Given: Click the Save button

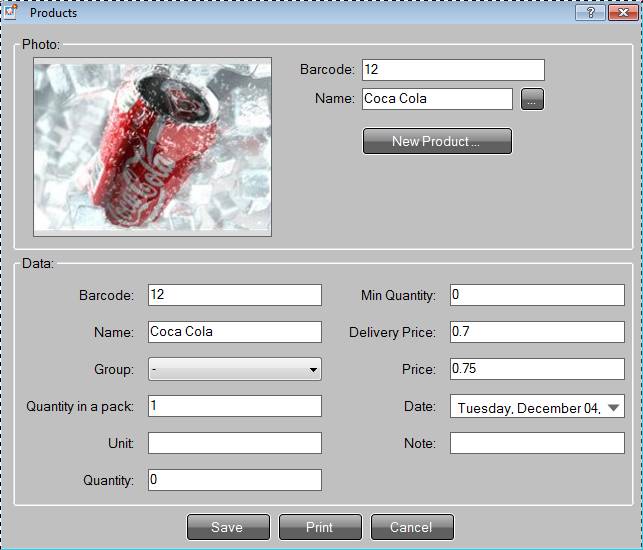Looking at the screenshot, I should pyautogui.click(x=228, y=527).
